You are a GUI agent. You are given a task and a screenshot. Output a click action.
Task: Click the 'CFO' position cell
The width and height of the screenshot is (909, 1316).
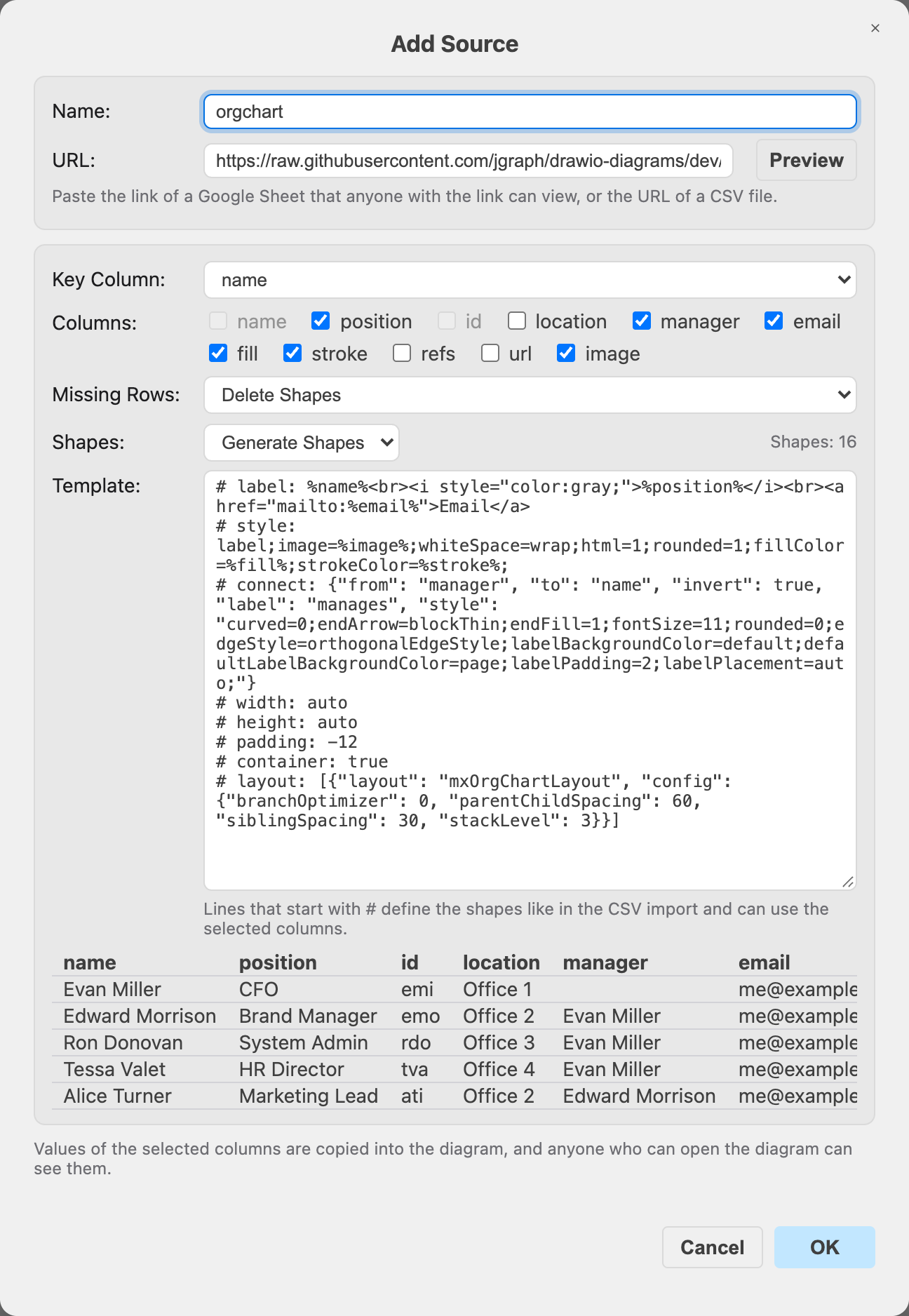(x=259, y=989)
